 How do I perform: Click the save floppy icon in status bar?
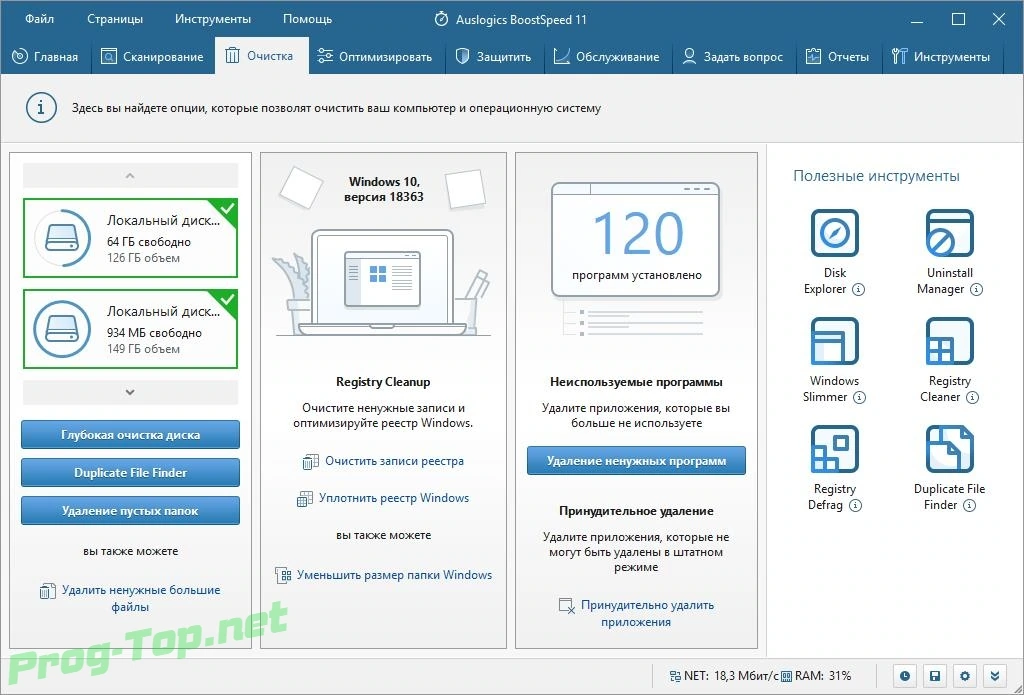tap(935, 676)
